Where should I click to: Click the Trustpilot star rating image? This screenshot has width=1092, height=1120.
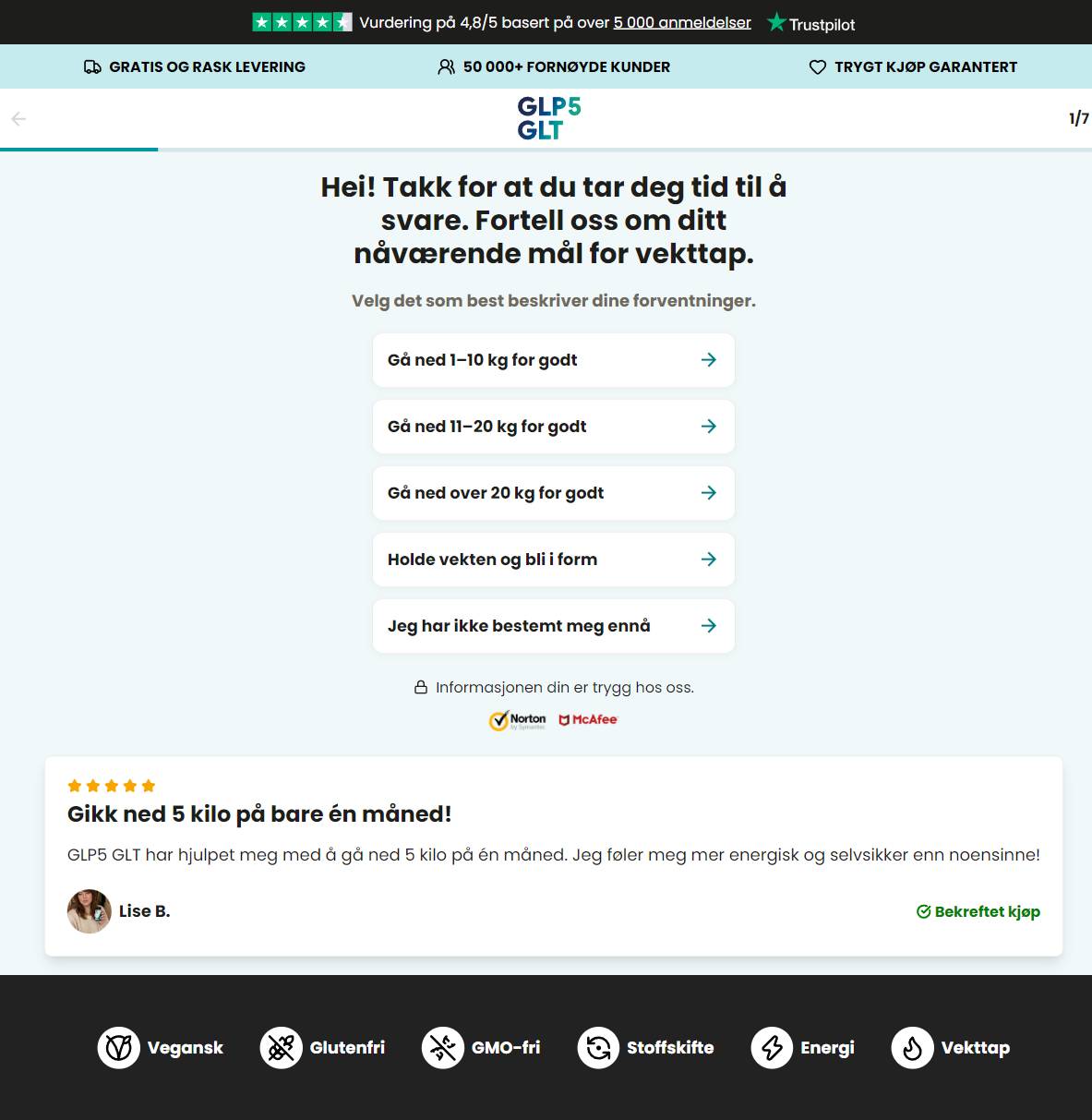tap(302, 22)
